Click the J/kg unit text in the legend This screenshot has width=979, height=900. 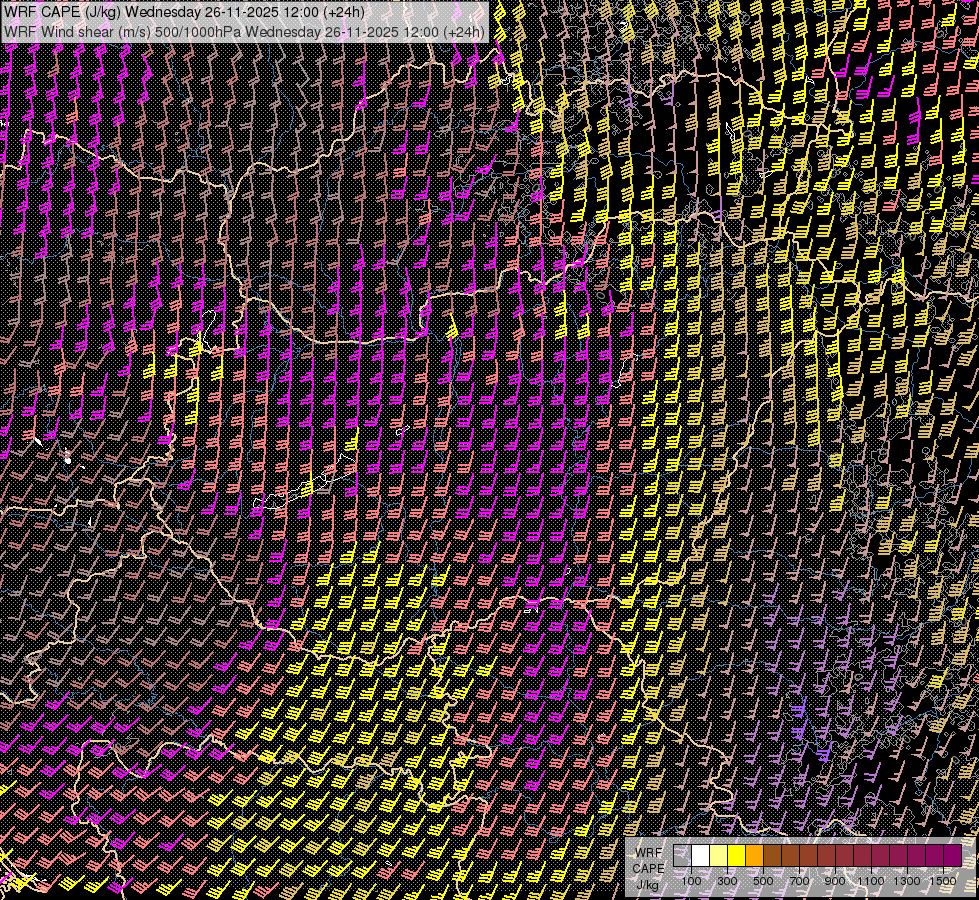[648, 884]
